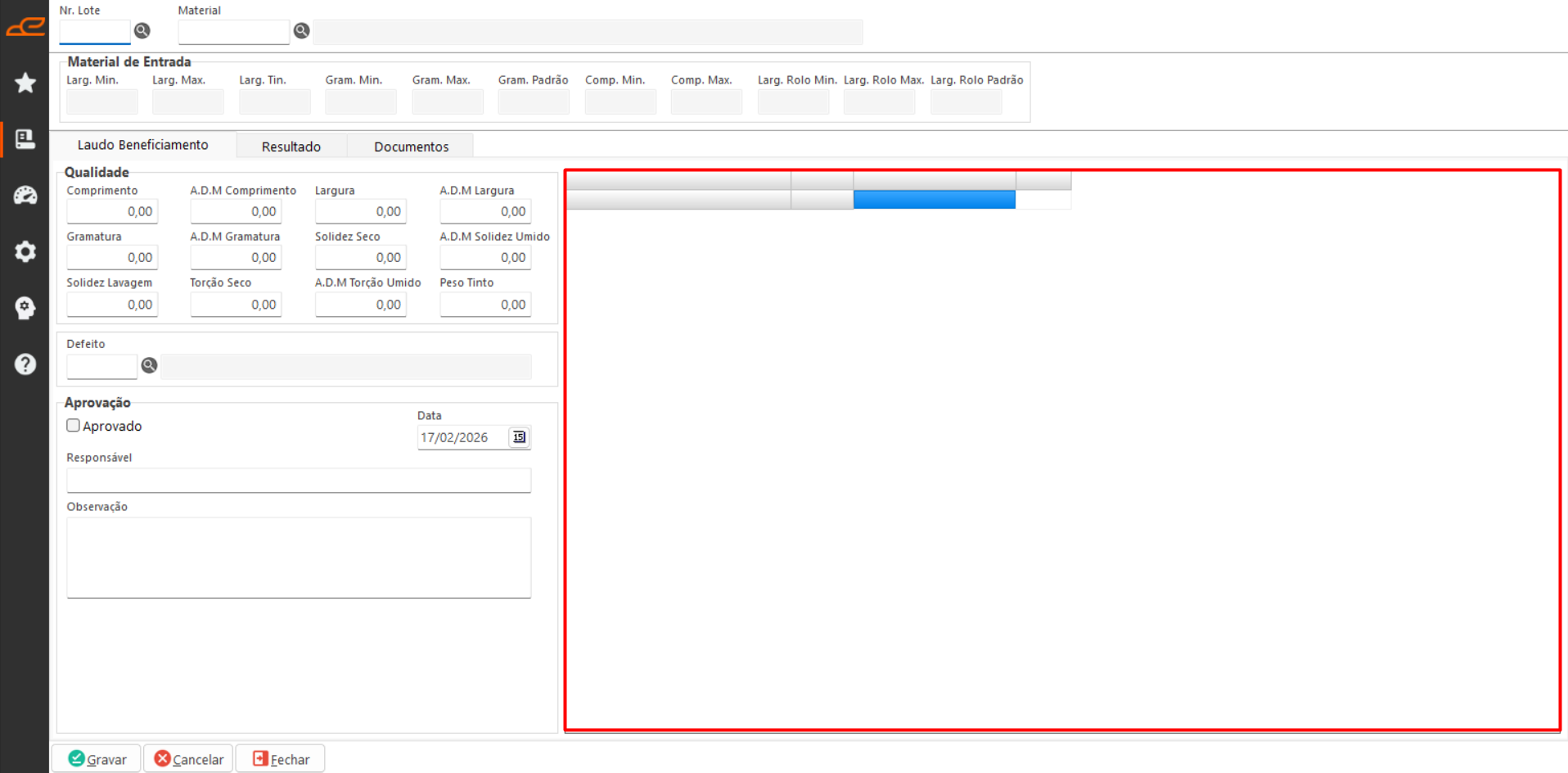Switch to the Resultado tab
This screenshot has height=773, width=1568.
point(291,147)
